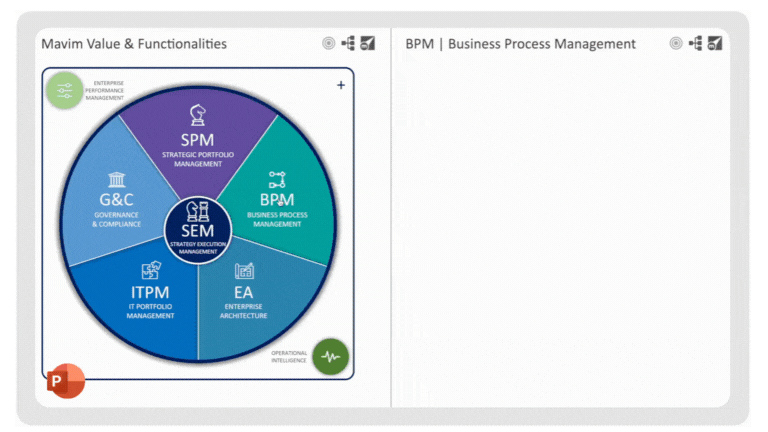Expand the diagram using the plus sign
Screen dimensions: 768x432
pyautogui.click(x=341, y=85)
